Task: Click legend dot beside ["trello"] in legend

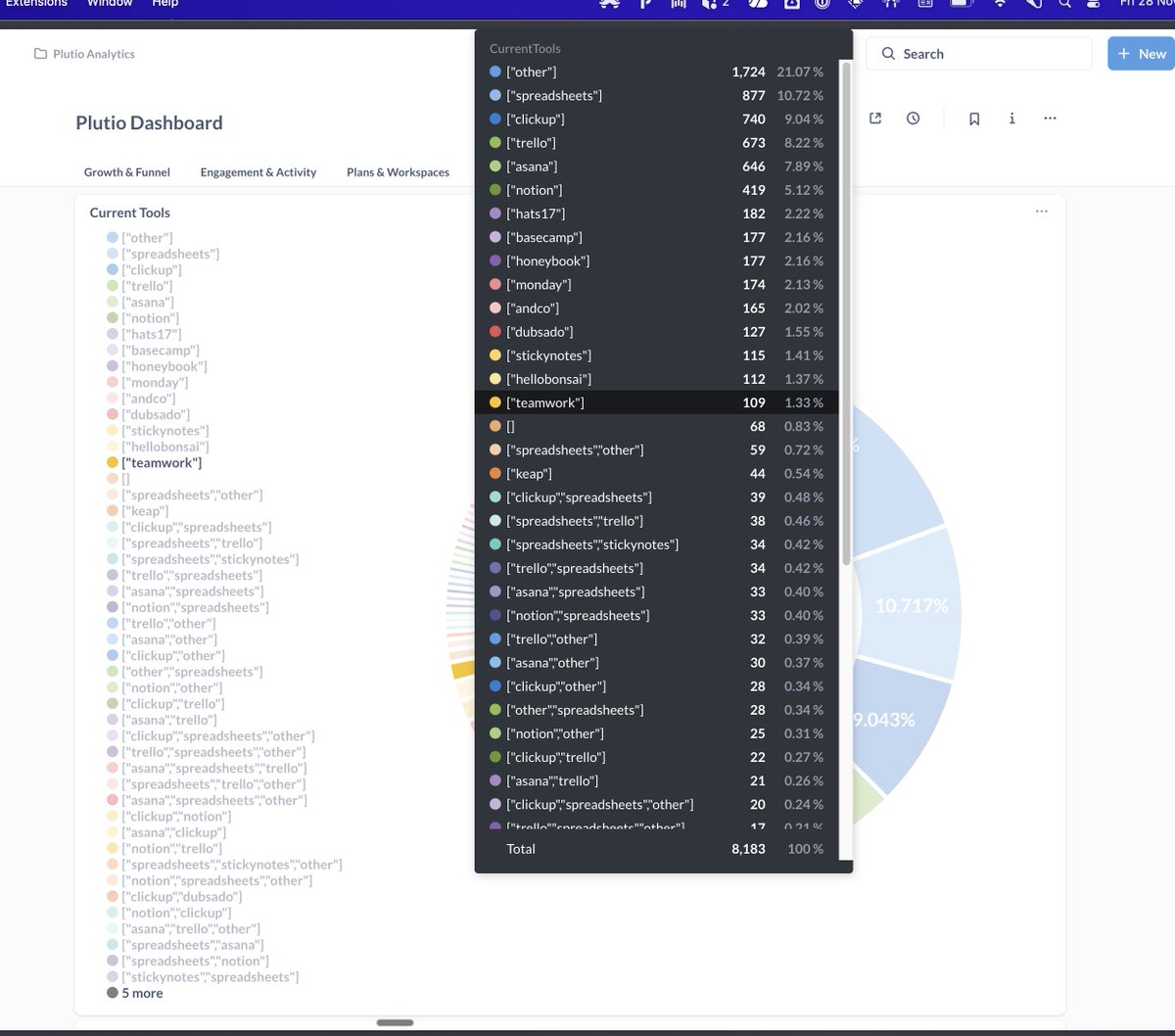Action: point(113,286)
